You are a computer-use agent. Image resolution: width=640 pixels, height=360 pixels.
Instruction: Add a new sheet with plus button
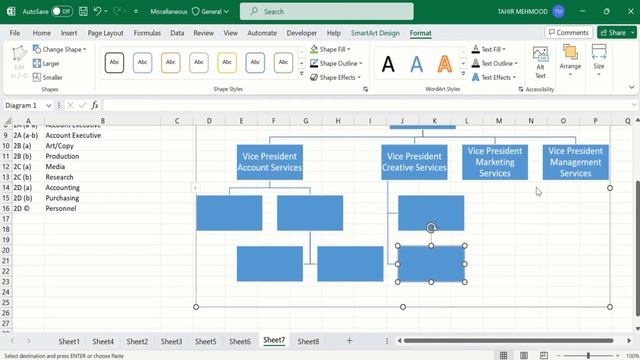pos(349,341)
